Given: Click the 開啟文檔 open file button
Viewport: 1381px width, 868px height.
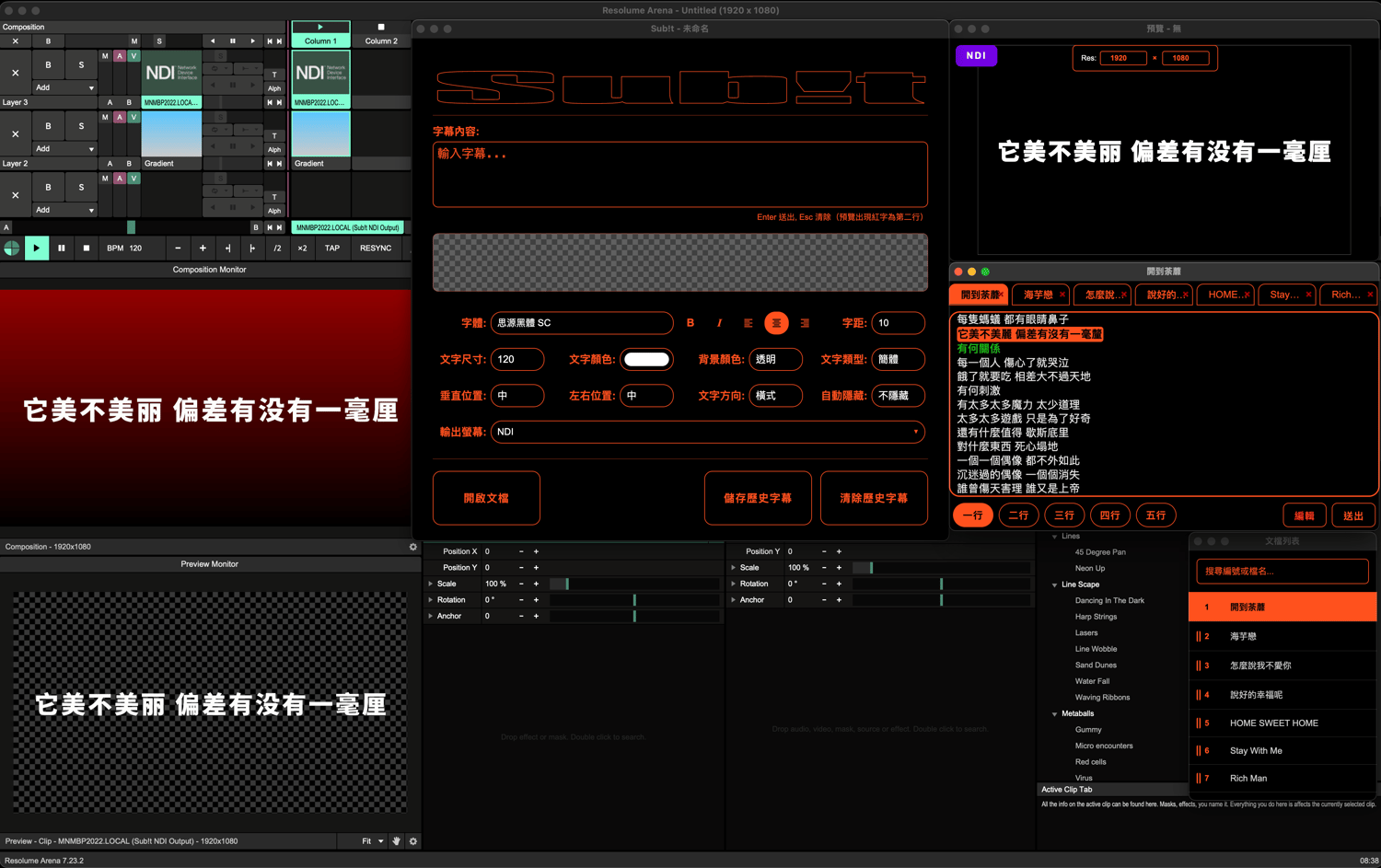Looking at the screenshot, I should 486,498.
